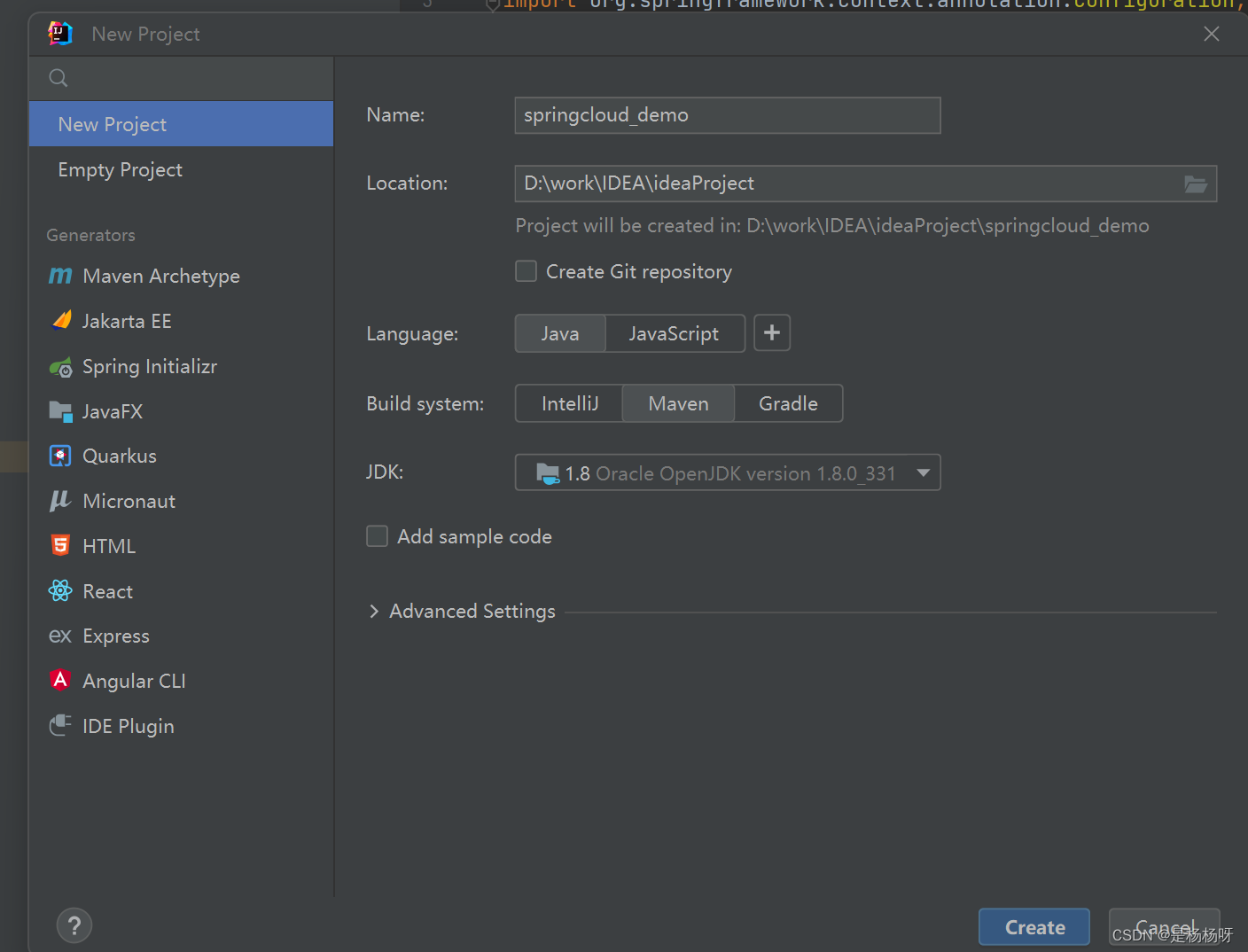This screenshot has width=1248, height=952.
Task: Click the JavaFX folder icon
Action: pos(60,411)
